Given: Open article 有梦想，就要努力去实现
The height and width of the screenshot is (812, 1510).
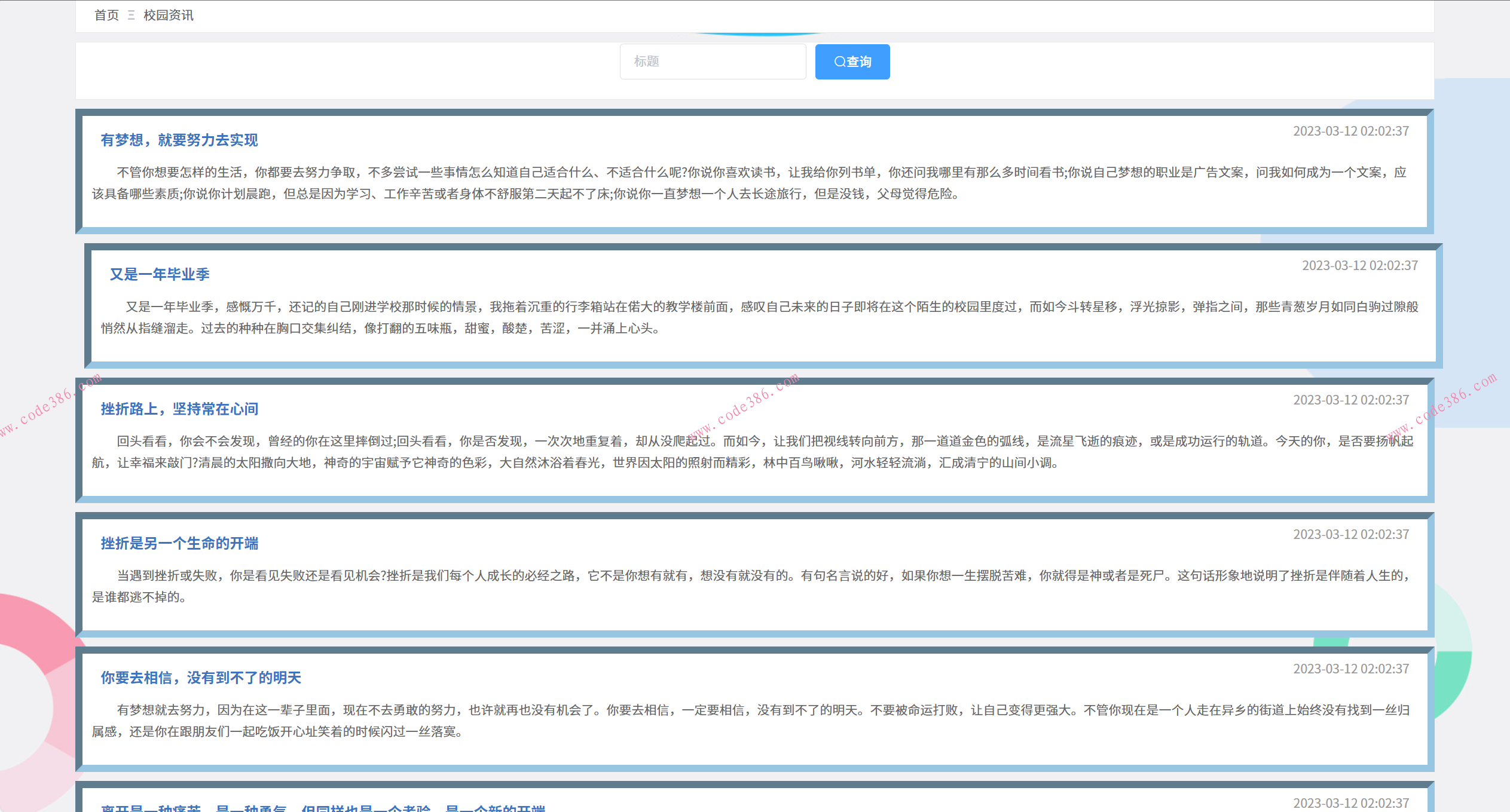Looking at the screenshot, I should click(179, 140).
